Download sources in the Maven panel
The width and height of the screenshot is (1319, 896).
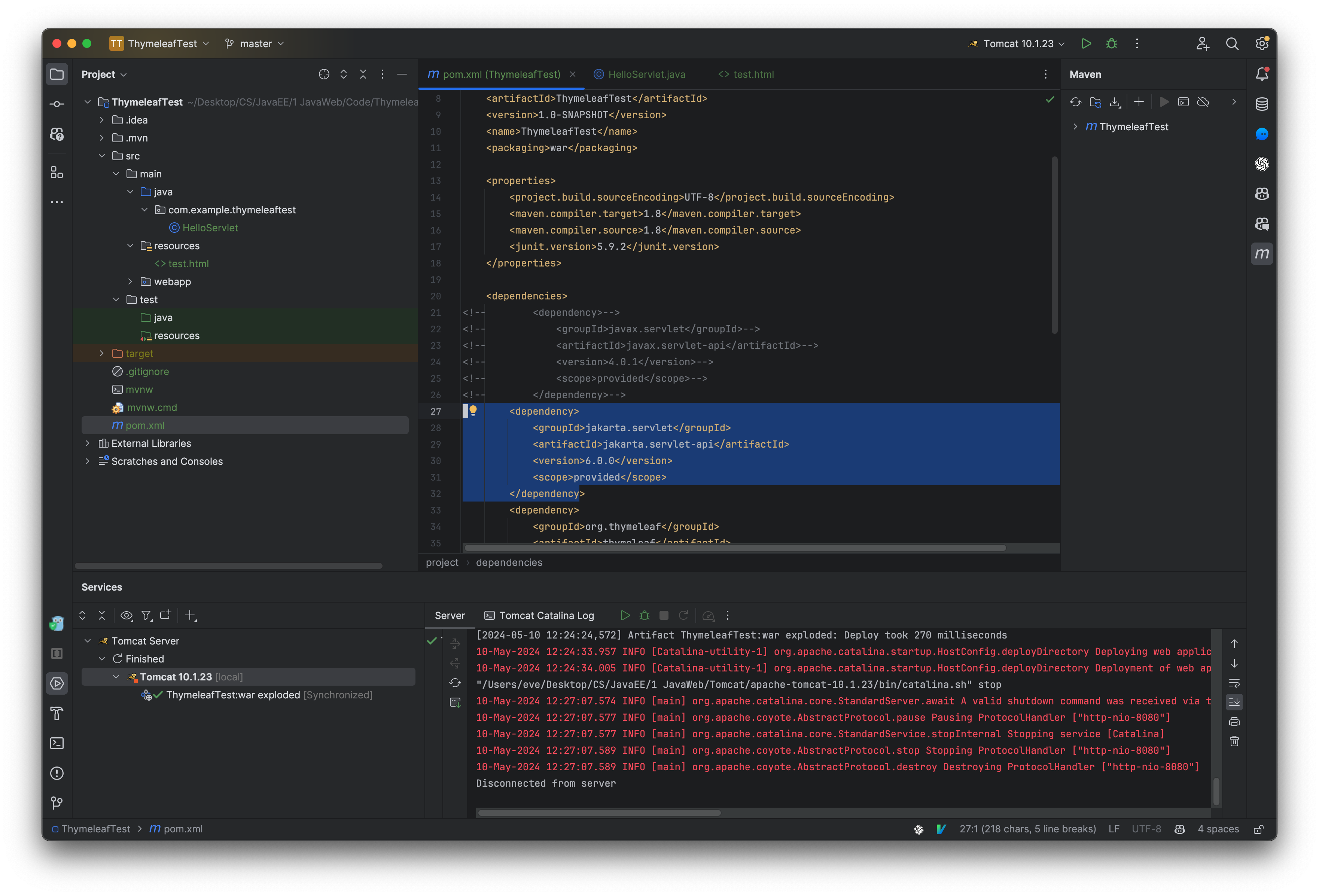(x=1116, y=102)
